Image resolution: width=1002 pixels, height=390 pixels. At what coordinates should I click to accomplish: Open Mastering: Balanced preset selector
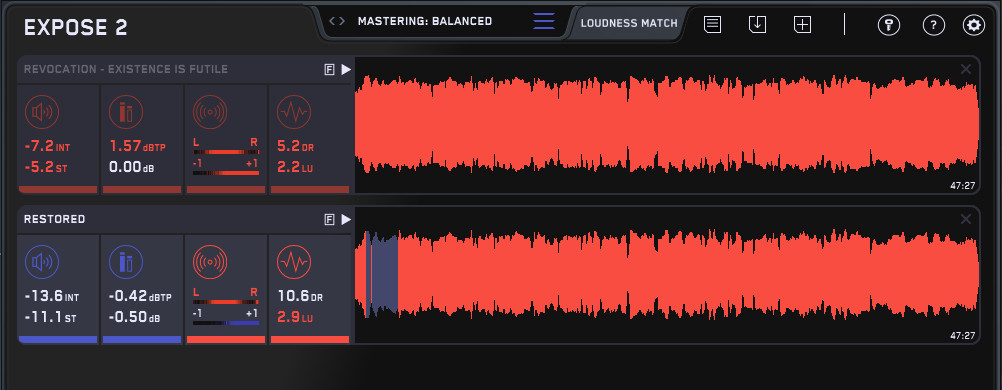pyautogui.click(x=425, y=21)
